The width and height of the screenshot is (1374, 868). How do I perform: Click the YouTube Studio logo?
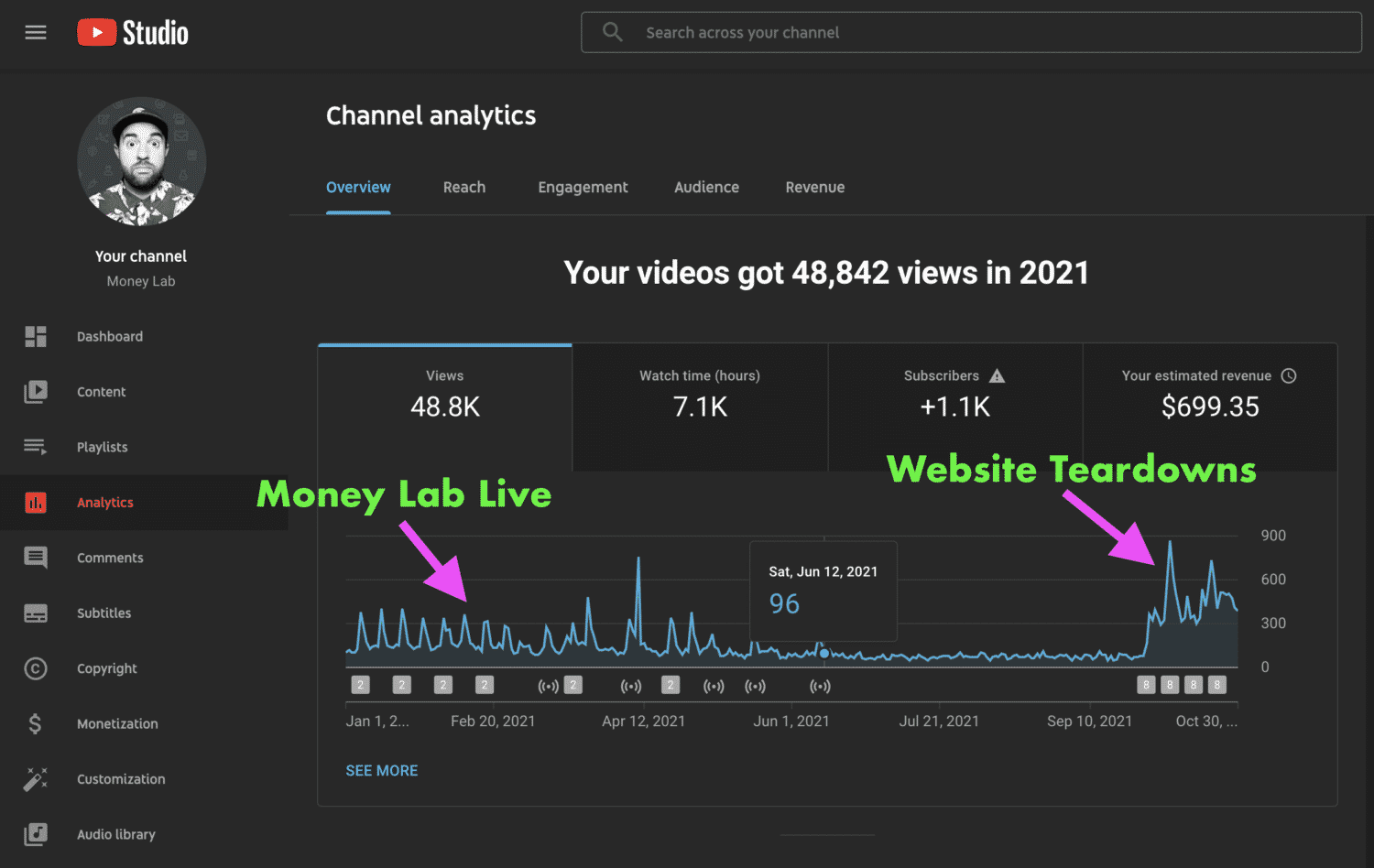point(133,33)
